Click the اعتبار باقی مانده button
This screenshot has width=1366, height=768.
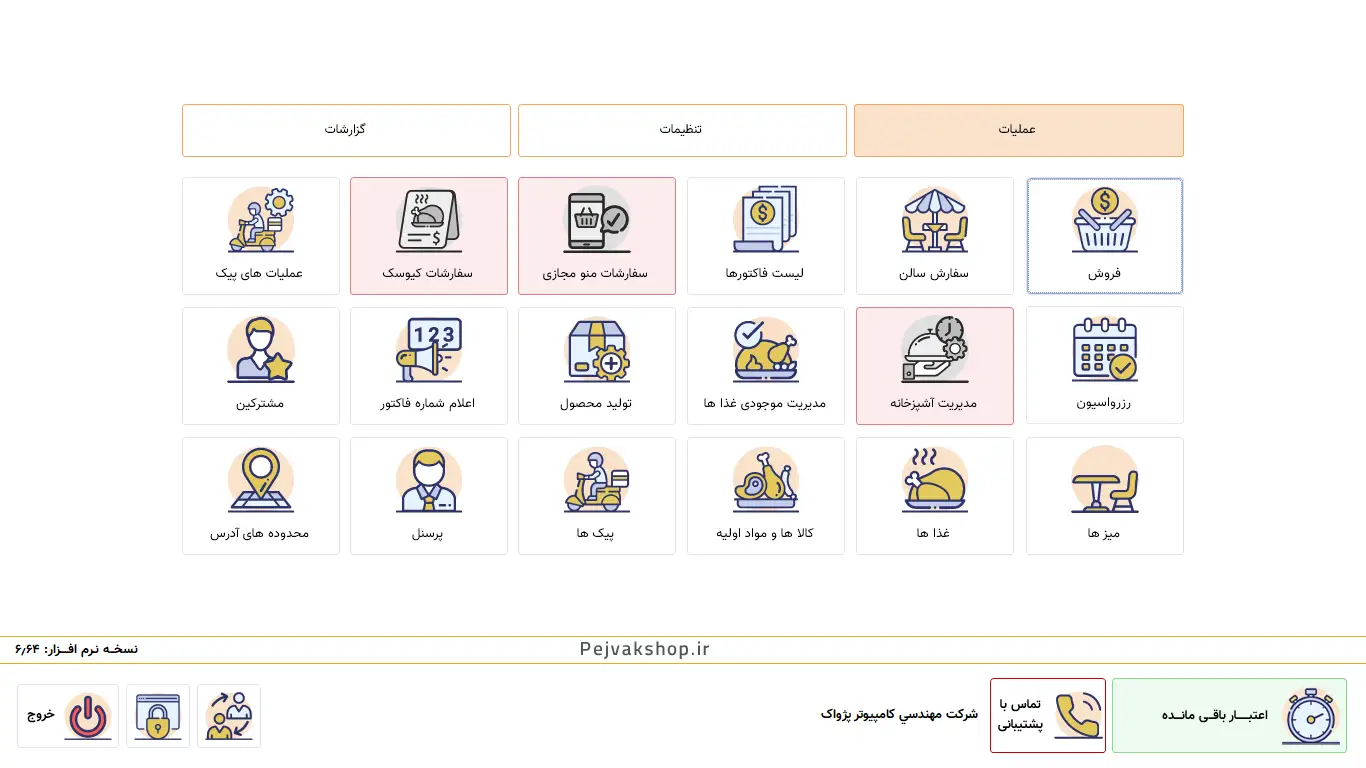(x=1229, y=716)
